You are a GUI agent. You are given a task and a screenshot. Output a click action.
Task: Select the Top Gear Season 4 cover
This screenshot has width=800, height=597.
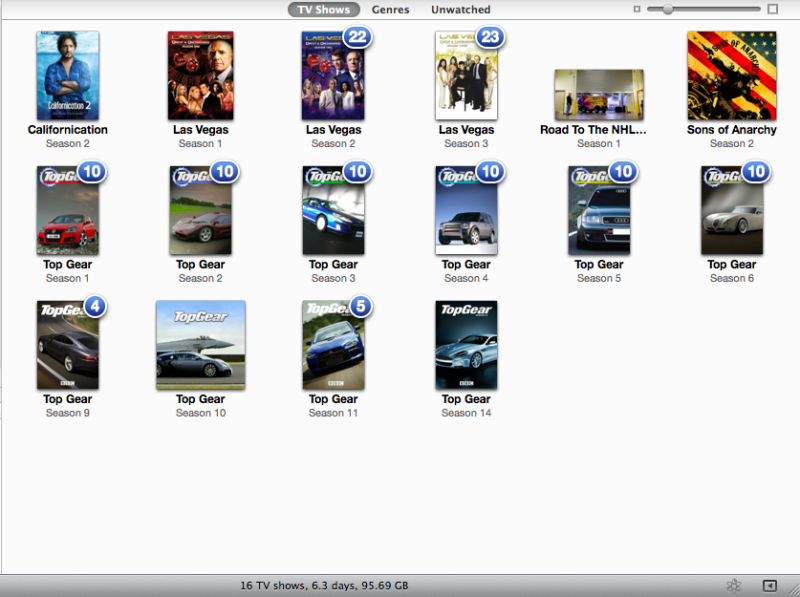tap(466, 210)
